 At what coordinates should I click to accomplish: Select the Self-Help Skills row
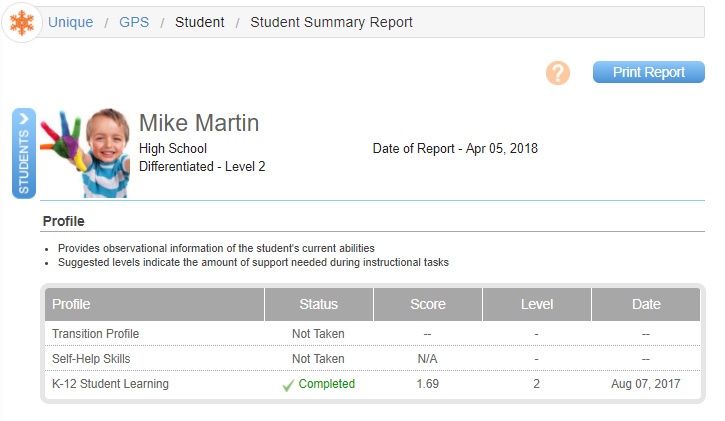tap(373, 358)
